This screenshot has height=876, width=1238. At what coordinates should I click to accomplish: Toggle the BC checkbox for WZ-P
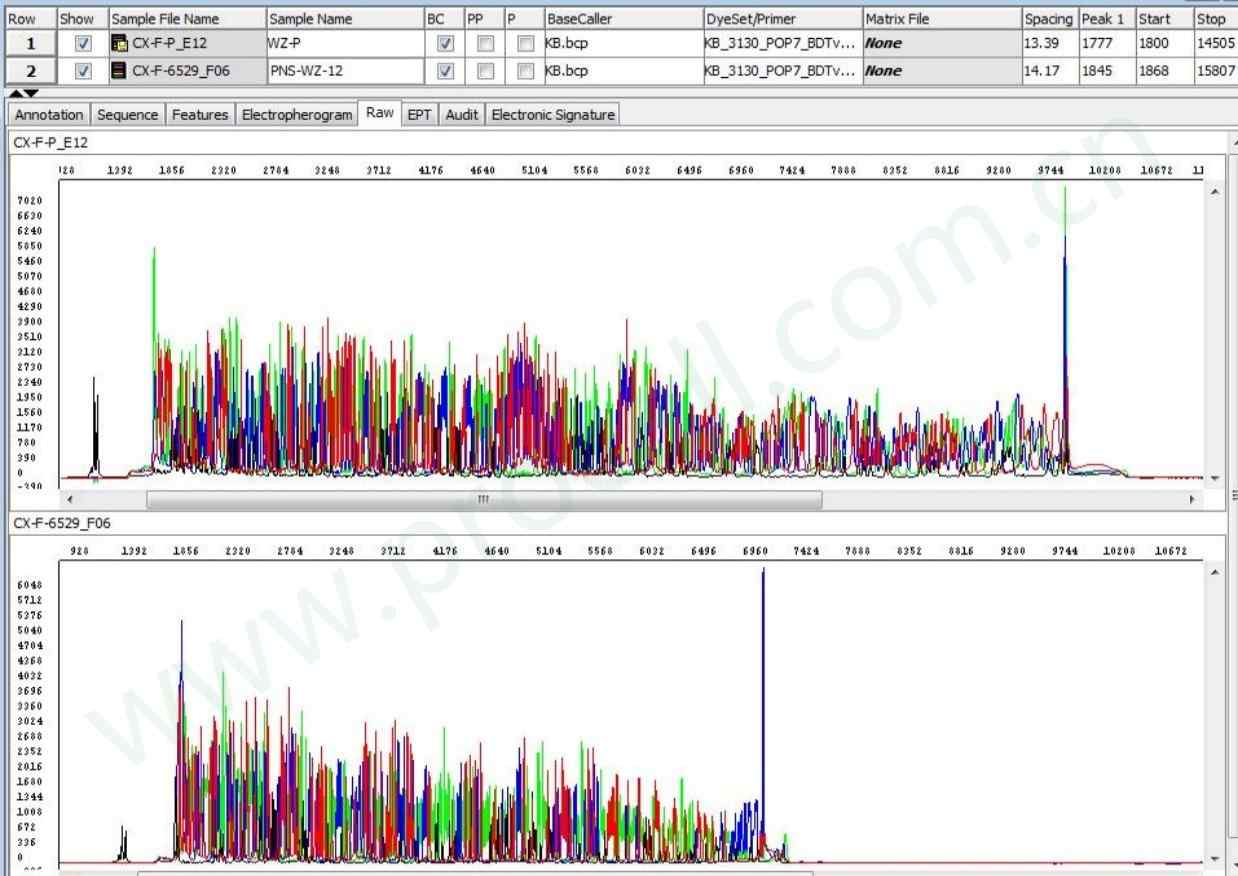445,44
